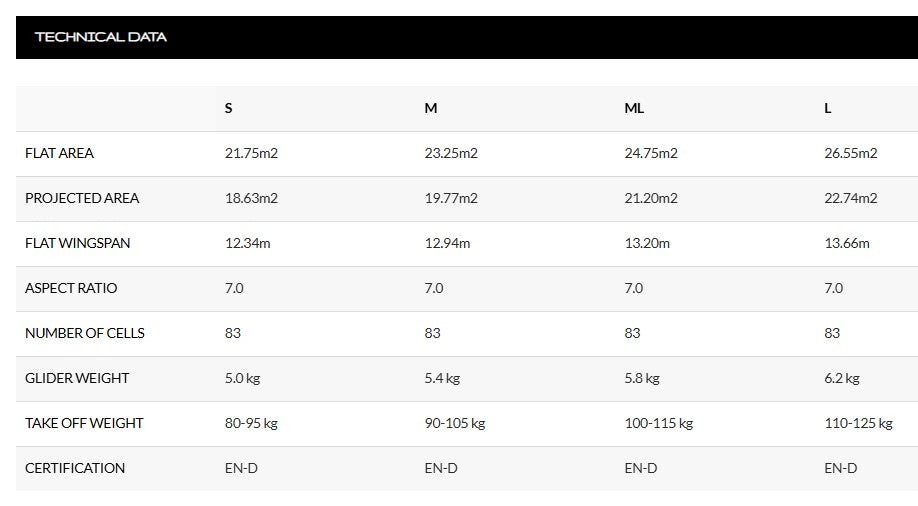Click the FLAT WINGSPAN row label
This screenshot has width=918, height=506.
pyautogui.click(x=78, y=243)
